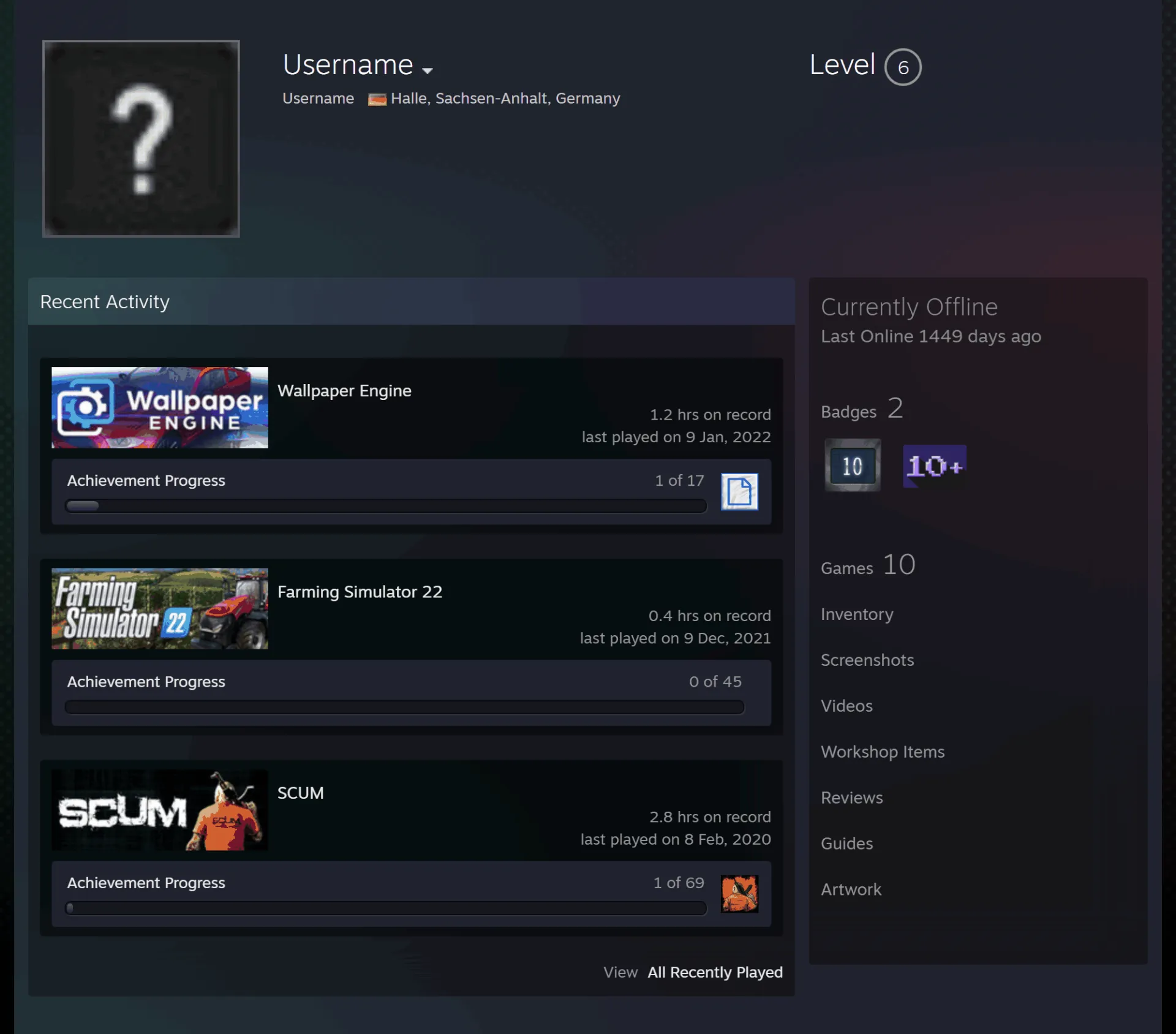Click the Germany flag icon
Screen dimensions: 1176x1034
point(377,99)
